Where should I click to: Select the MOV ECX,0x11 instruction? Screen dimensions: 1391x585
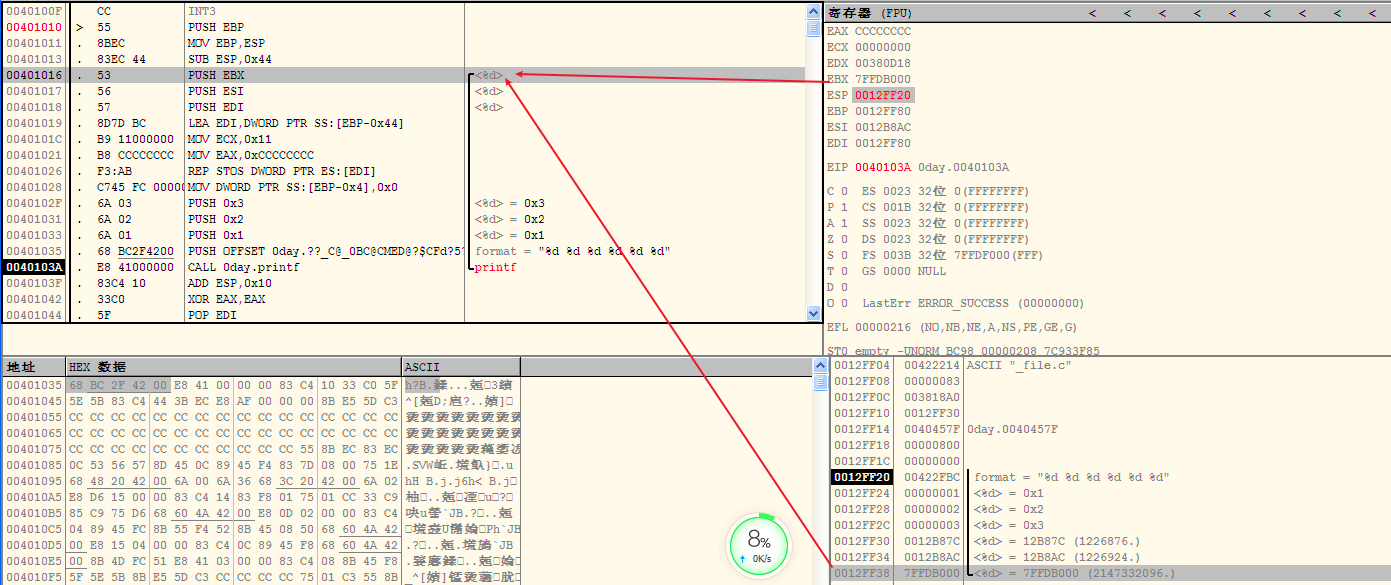click(226, 139)
